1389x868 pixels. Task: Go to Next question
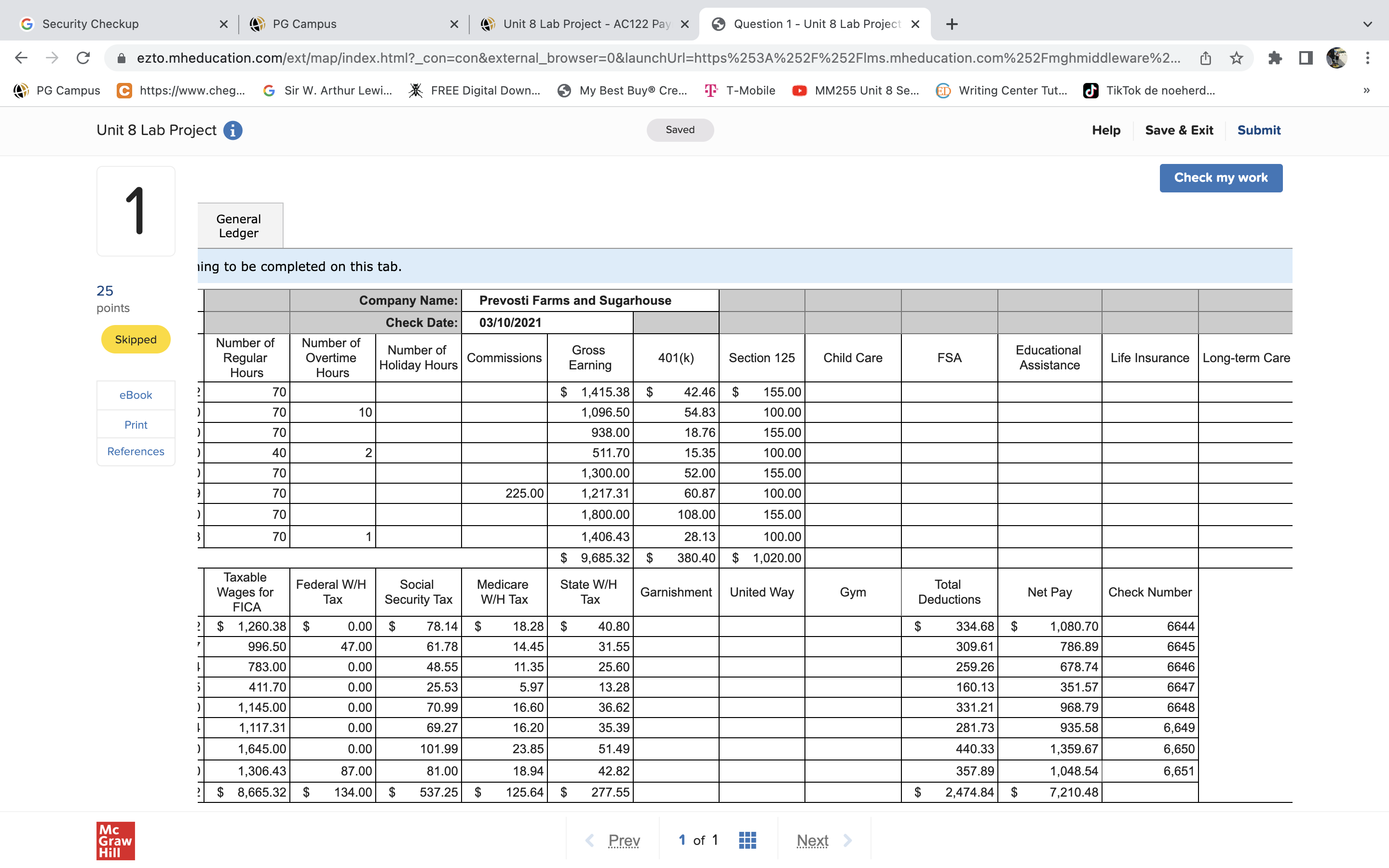tap(812, 840)
